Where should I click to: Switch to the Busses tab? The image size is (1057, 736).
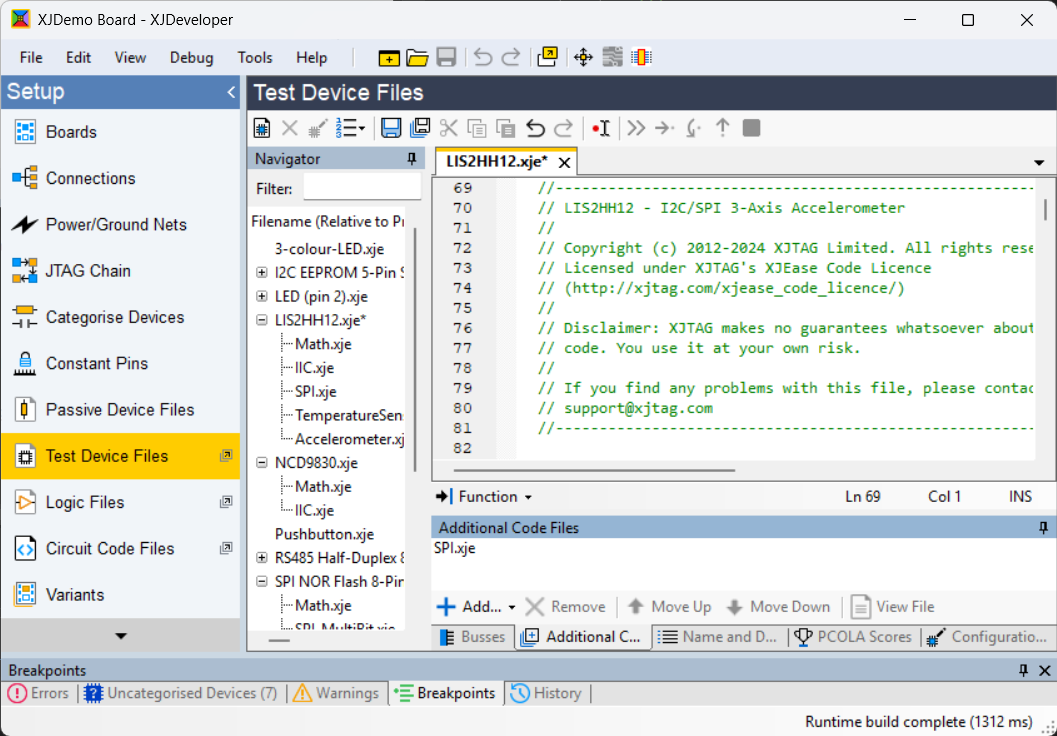[473, 637]
